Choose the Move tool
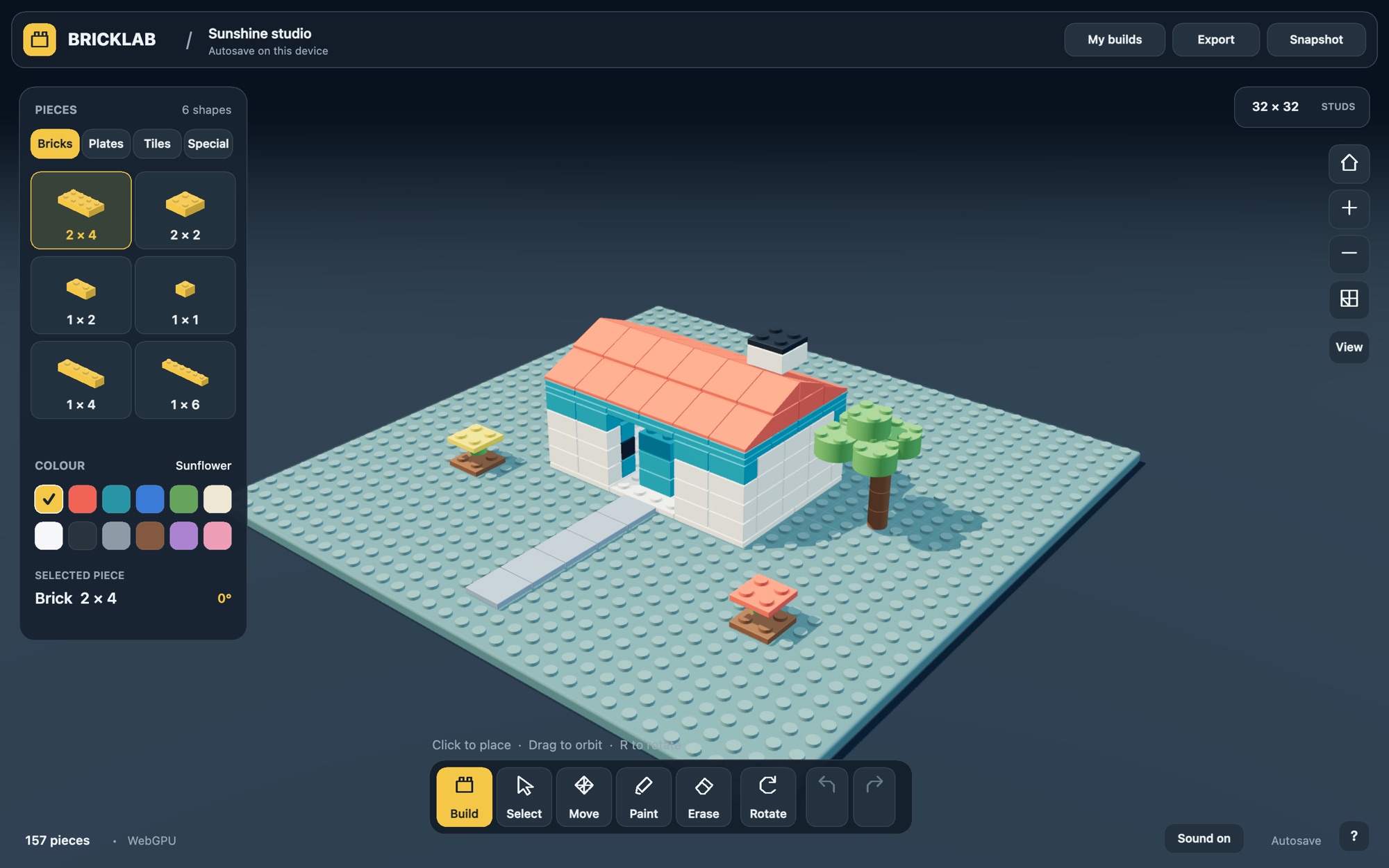The image size is (1389, 868). pos(584,796)
